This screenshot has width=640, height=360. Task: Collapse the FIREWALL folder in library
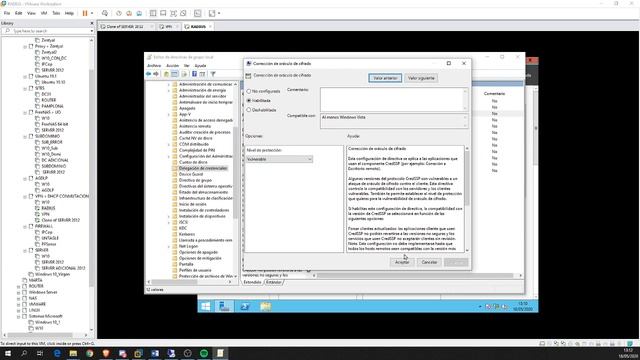pos(25,226)
